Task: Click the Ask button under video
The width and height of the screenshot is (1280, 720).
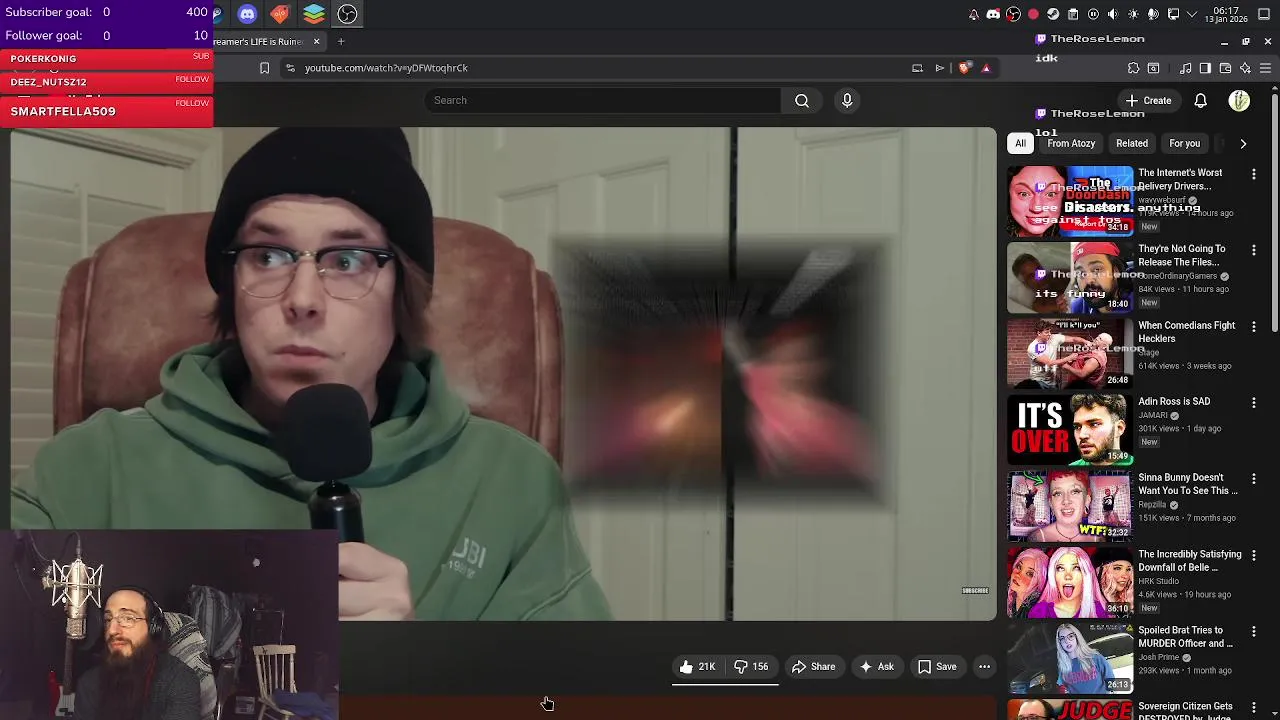Action: pyautogui.click(x=876, y=667)
